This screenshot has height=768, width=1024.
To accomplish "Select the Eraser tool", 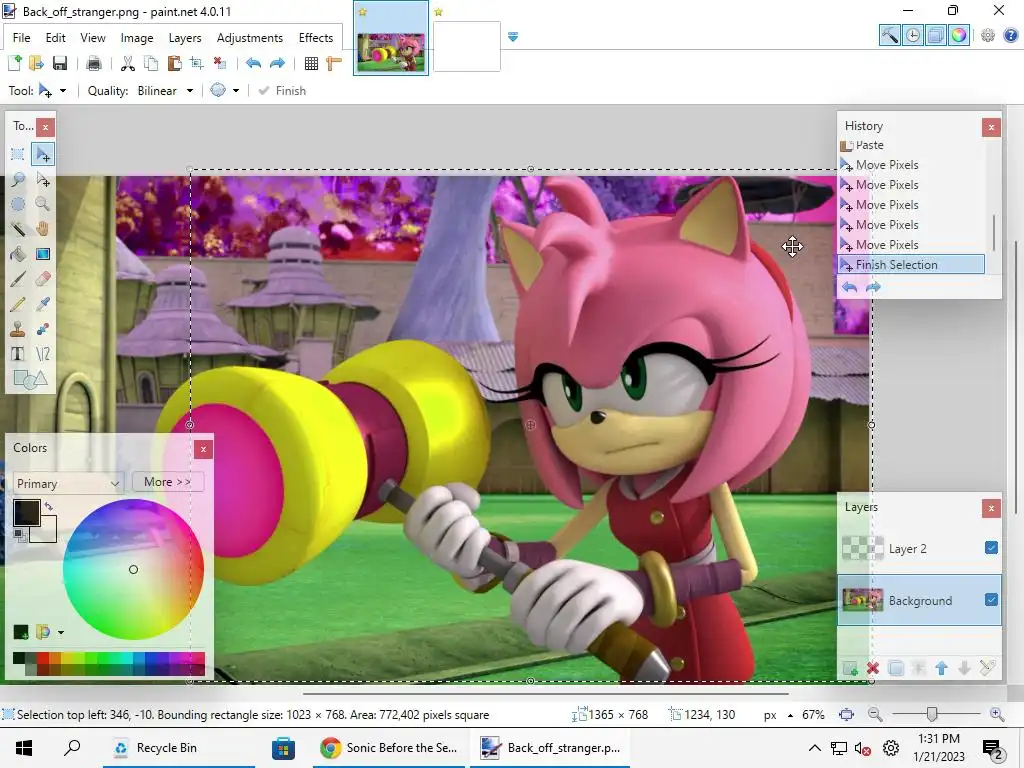I will click(x=43, y=279).
